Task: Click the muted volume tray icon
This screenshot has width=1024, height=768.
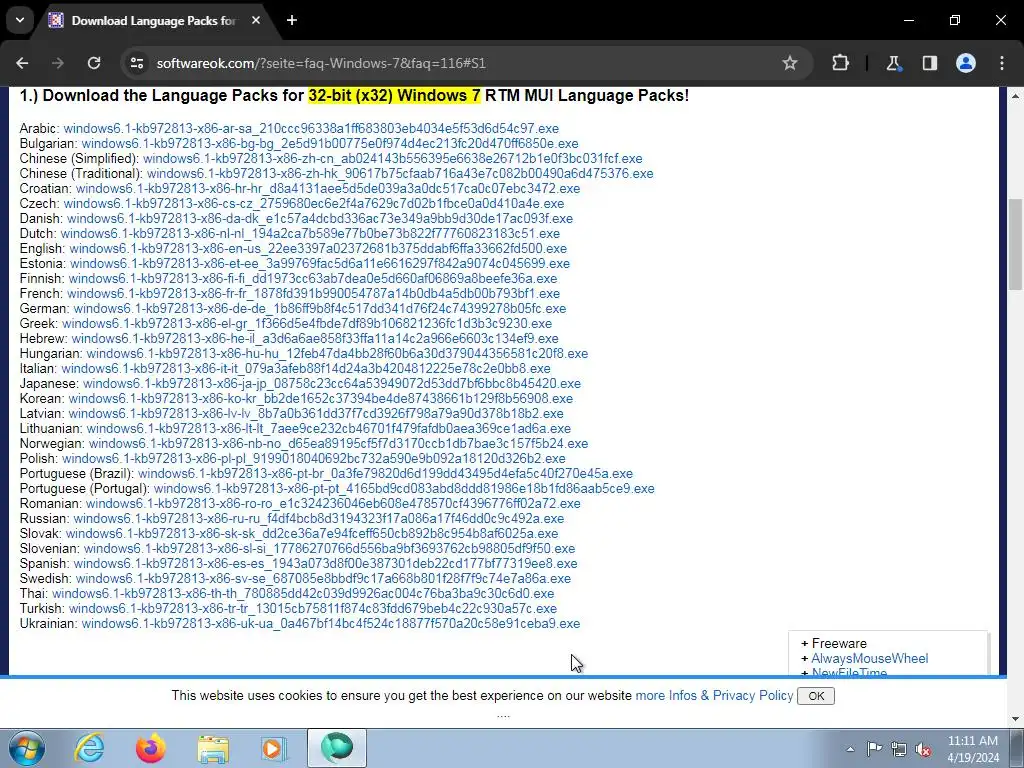Action: pos(923,749)
